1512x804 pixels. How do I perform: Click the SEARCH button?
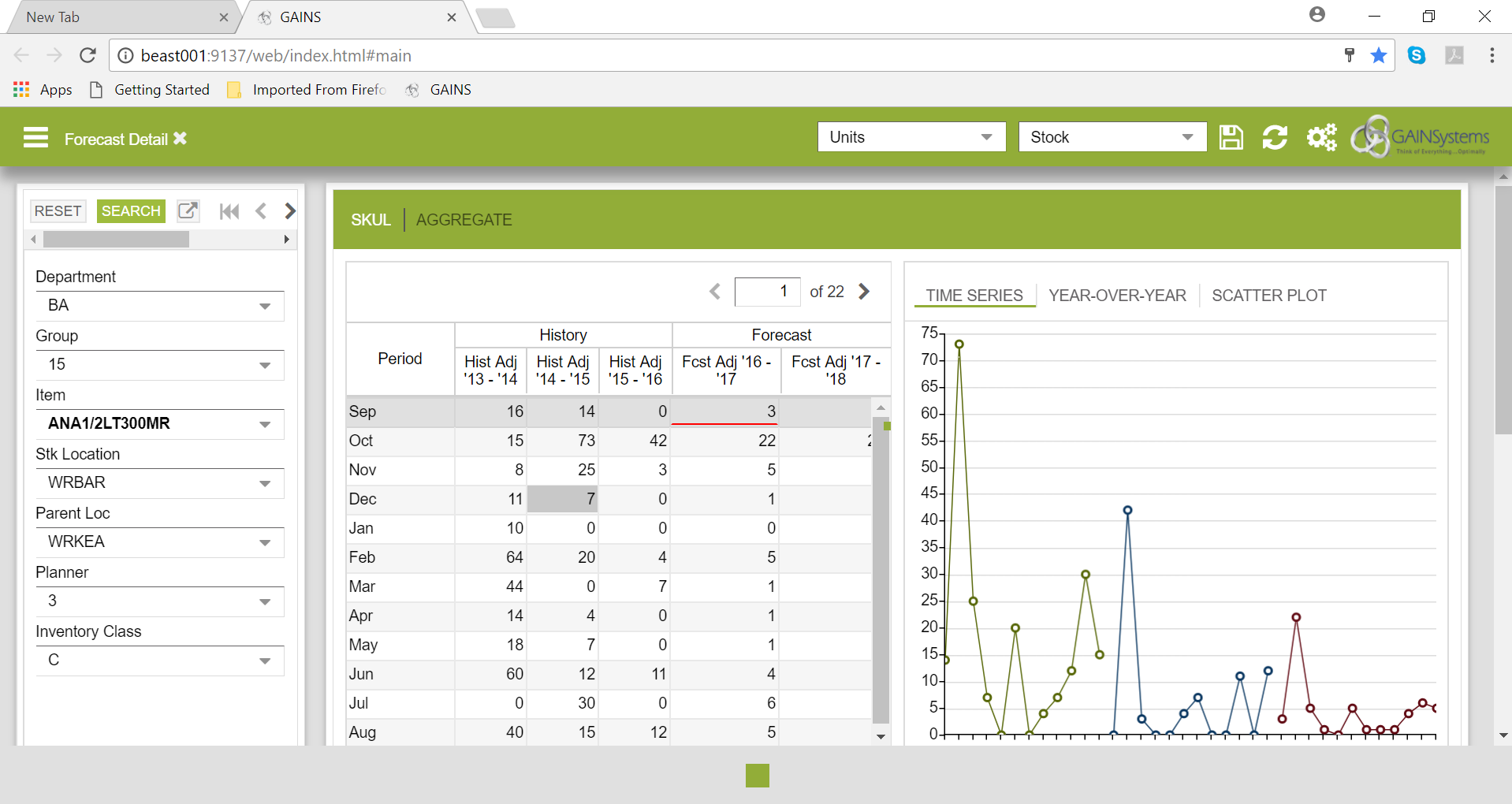click(x=131, y=210)
